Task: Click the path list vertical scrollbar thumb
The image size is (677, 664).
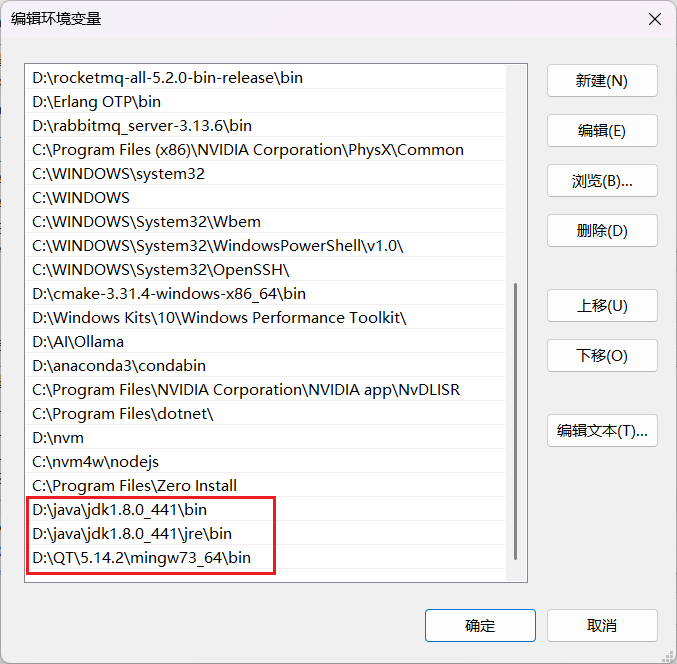Action: pos(516,421)
